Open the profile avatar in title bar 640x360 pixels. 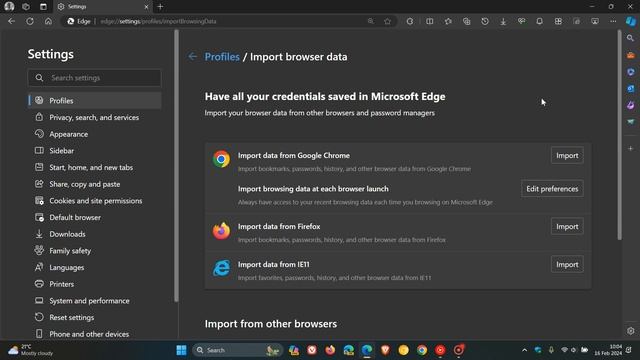click(9, 7)
